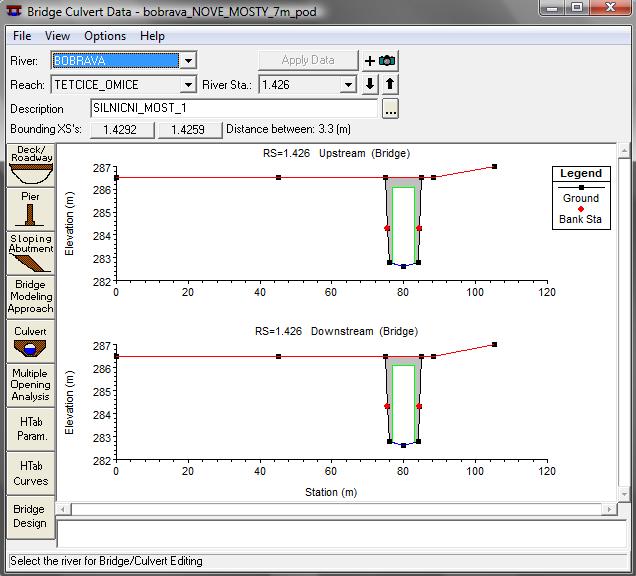Open HTab Param. settings
This screenshot has width=636, height=576.
pyautogui.click(x=31, y=429)
